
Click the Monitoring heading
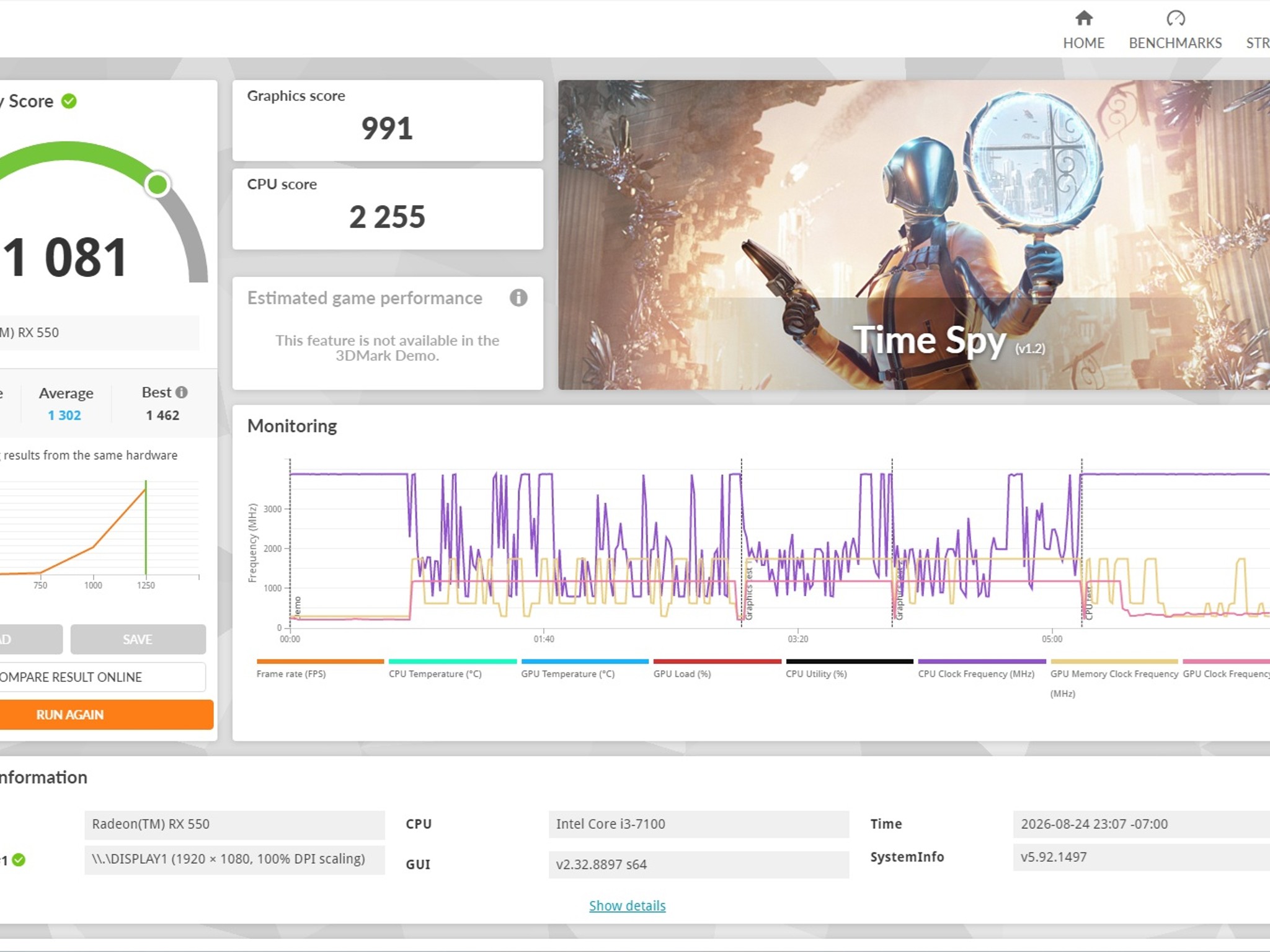coord(292,426)
